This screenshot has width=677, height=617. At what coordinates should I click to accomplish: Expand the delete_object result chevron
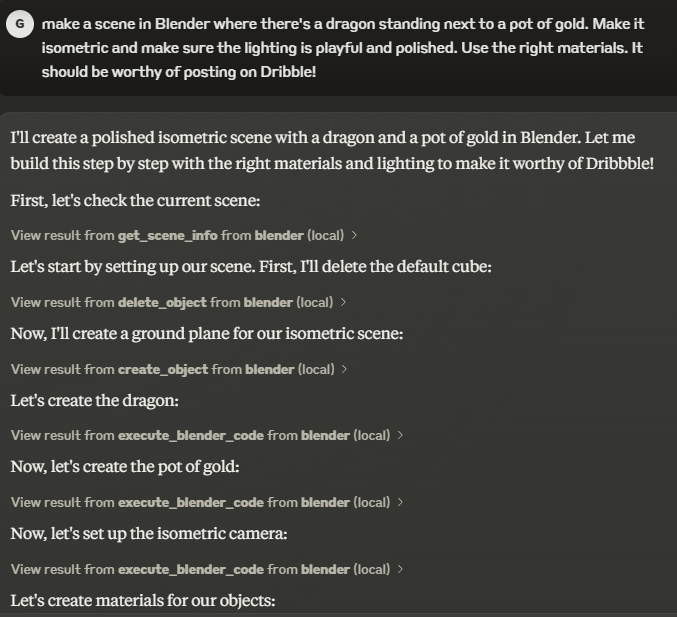point(345,302)
